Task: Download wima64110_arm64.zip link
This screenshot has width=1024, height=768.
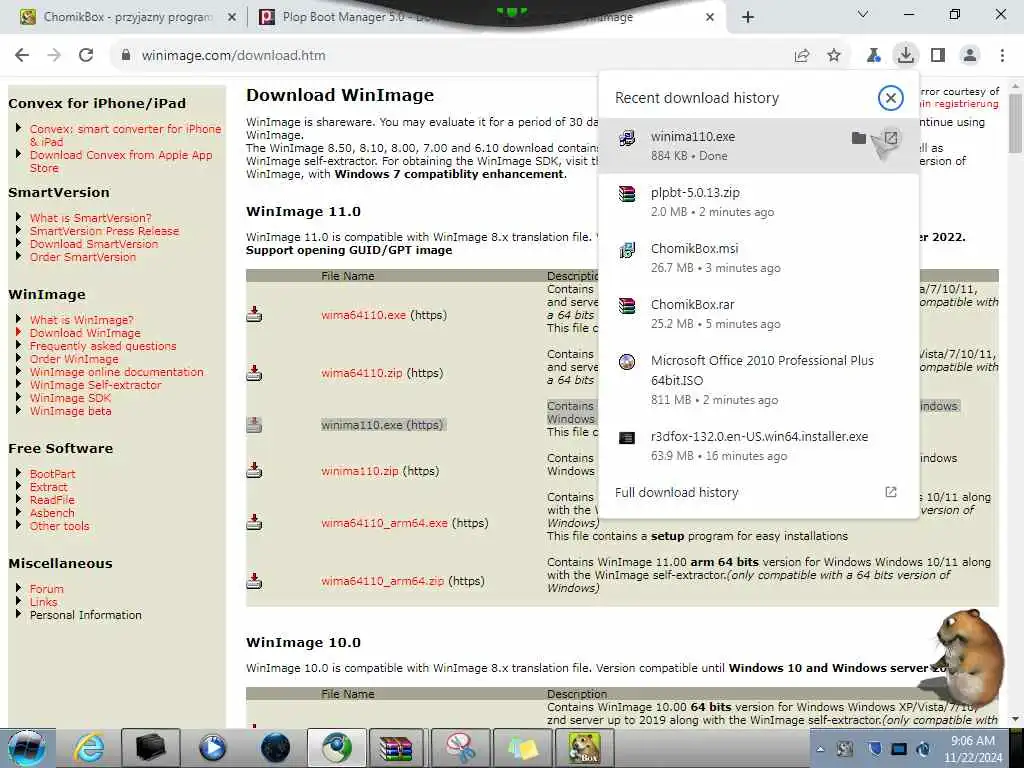Action: [382, 581]
